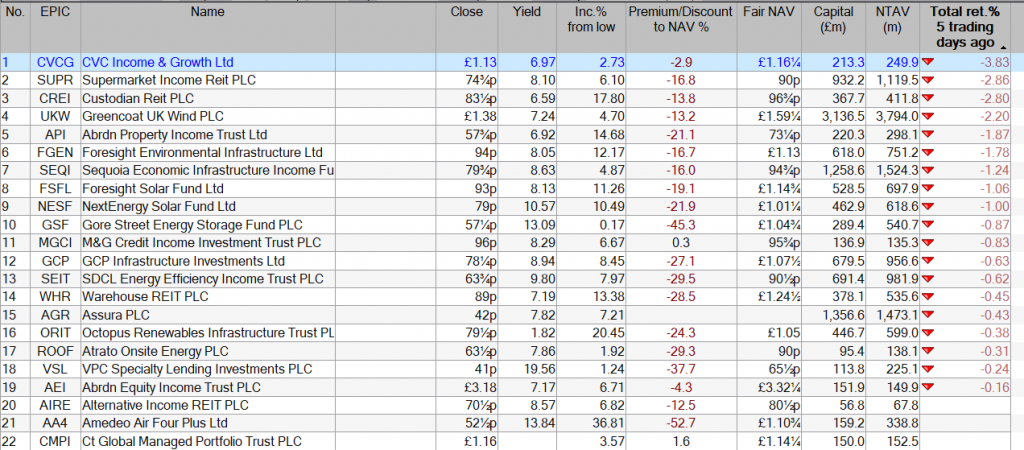Click the Yield column header
1024x450 pixels.
pos(527,12)
